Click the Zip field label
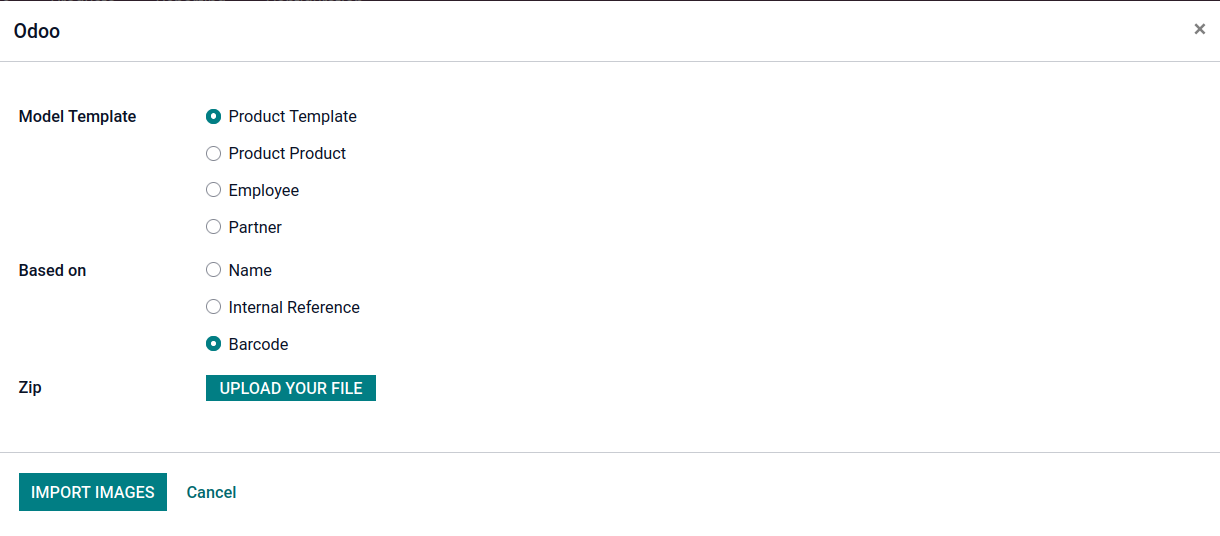The height and width of the screenshot is (536, 1220). (x=30, y=387)
